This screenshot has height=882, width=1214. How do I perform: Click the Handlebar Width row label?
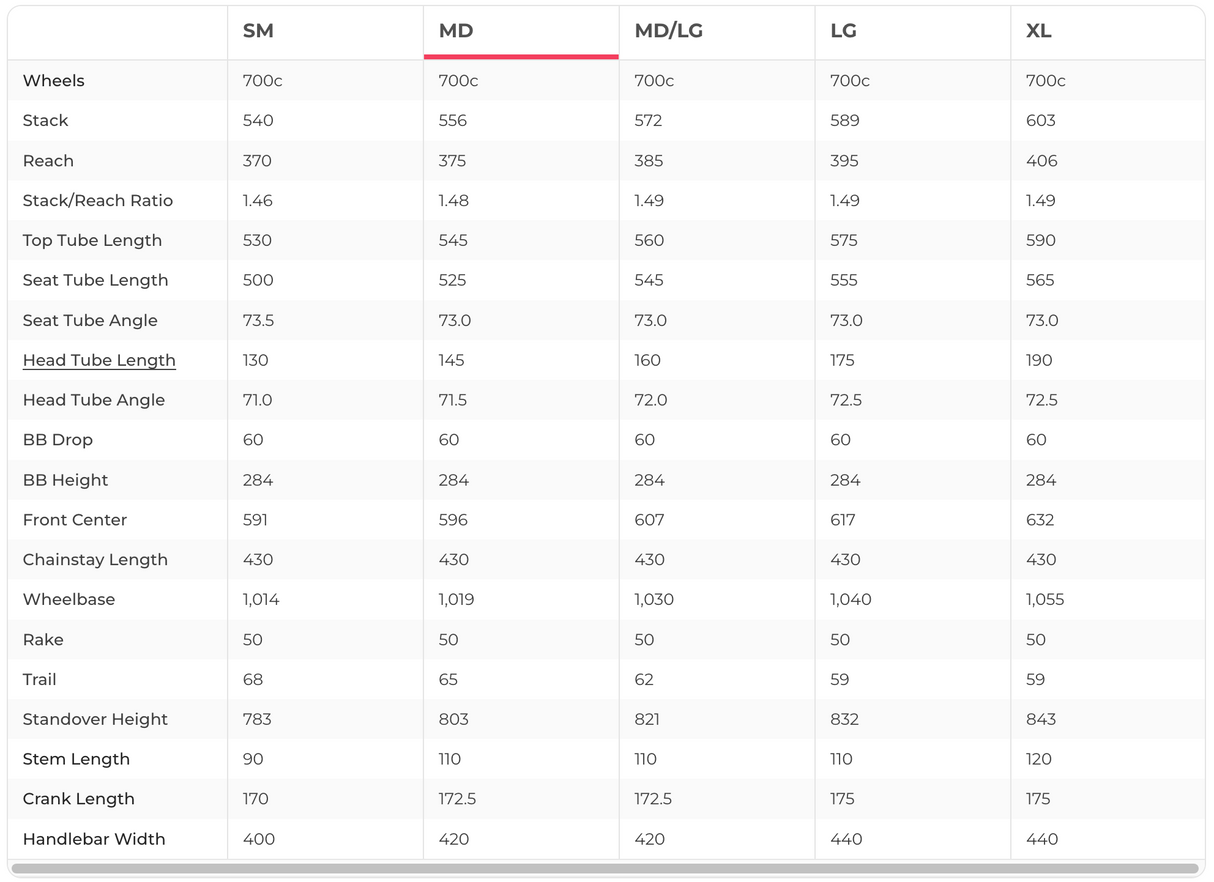[x=94, y=839]
